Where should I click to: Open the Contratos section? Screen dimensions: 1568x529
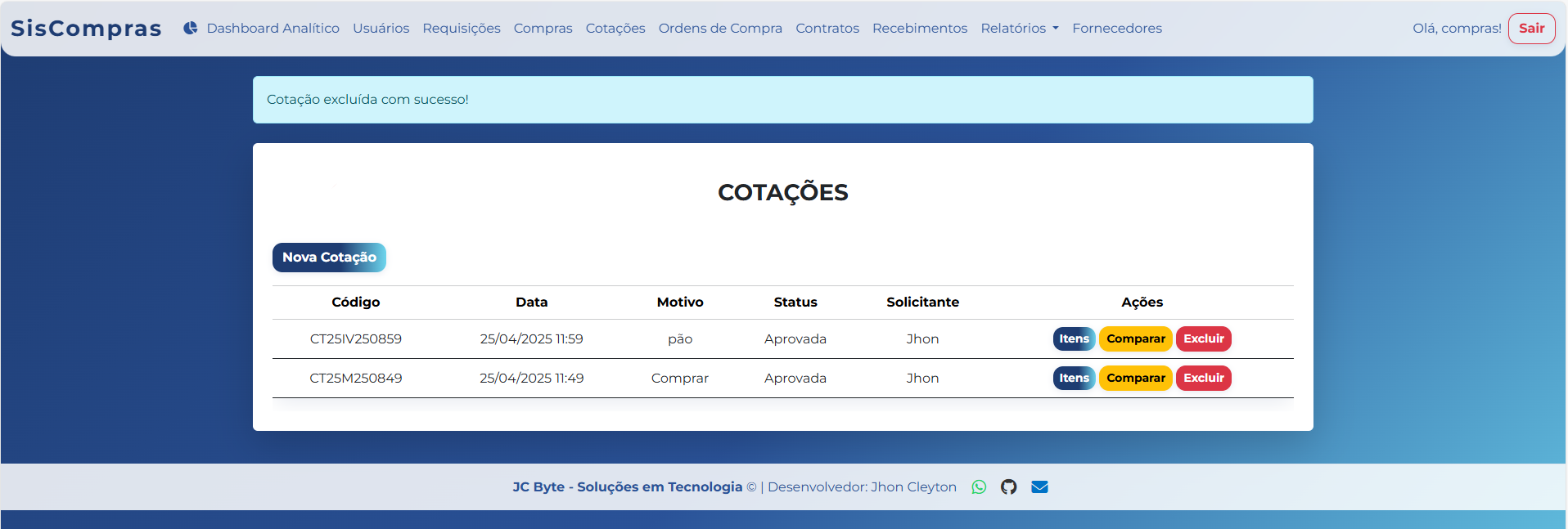click(827, 28)
